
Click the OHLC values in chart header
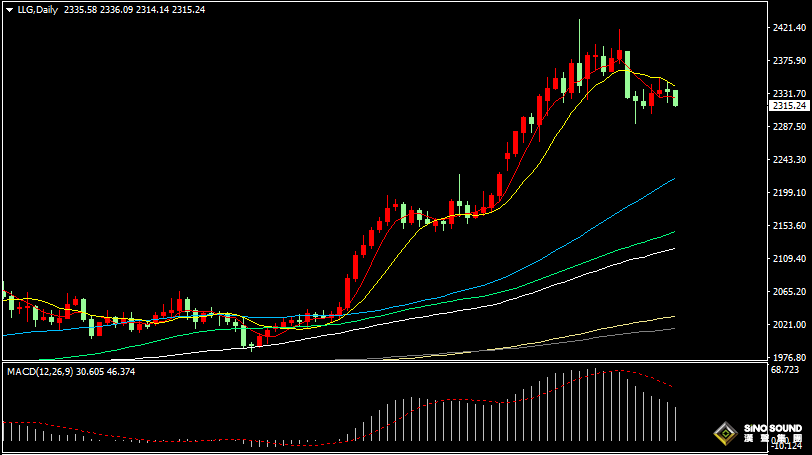135,9
